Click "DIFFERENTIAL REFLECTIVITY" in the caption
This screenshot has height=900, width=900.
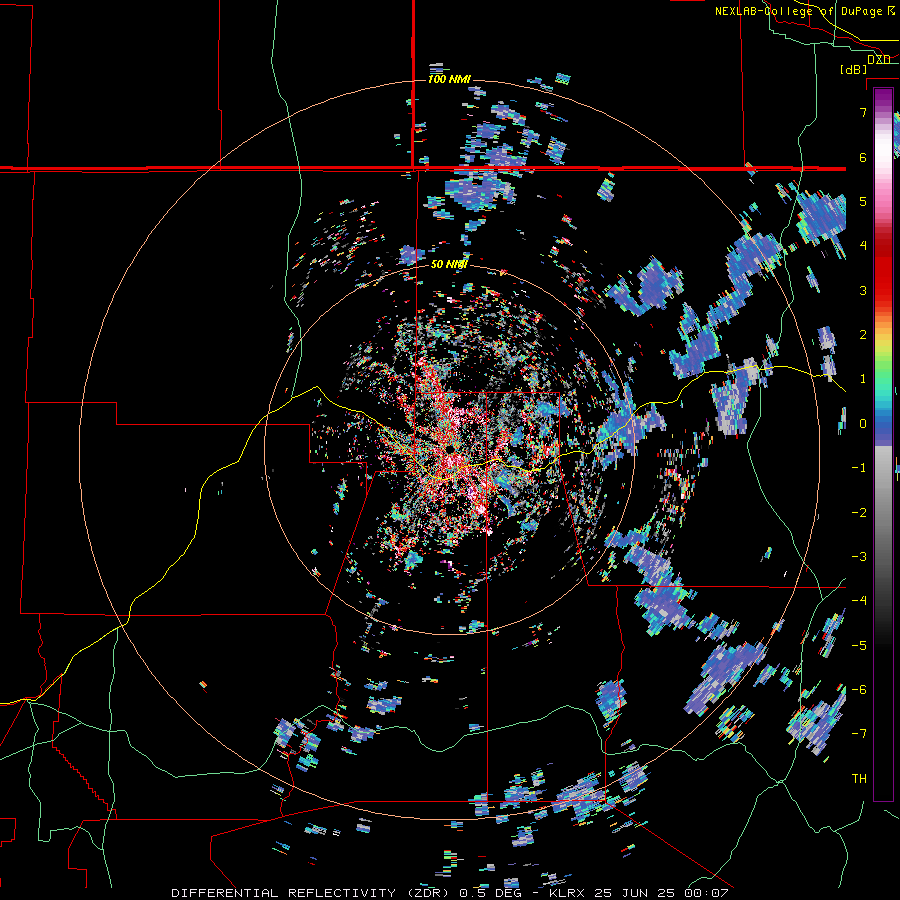[284, 893]
